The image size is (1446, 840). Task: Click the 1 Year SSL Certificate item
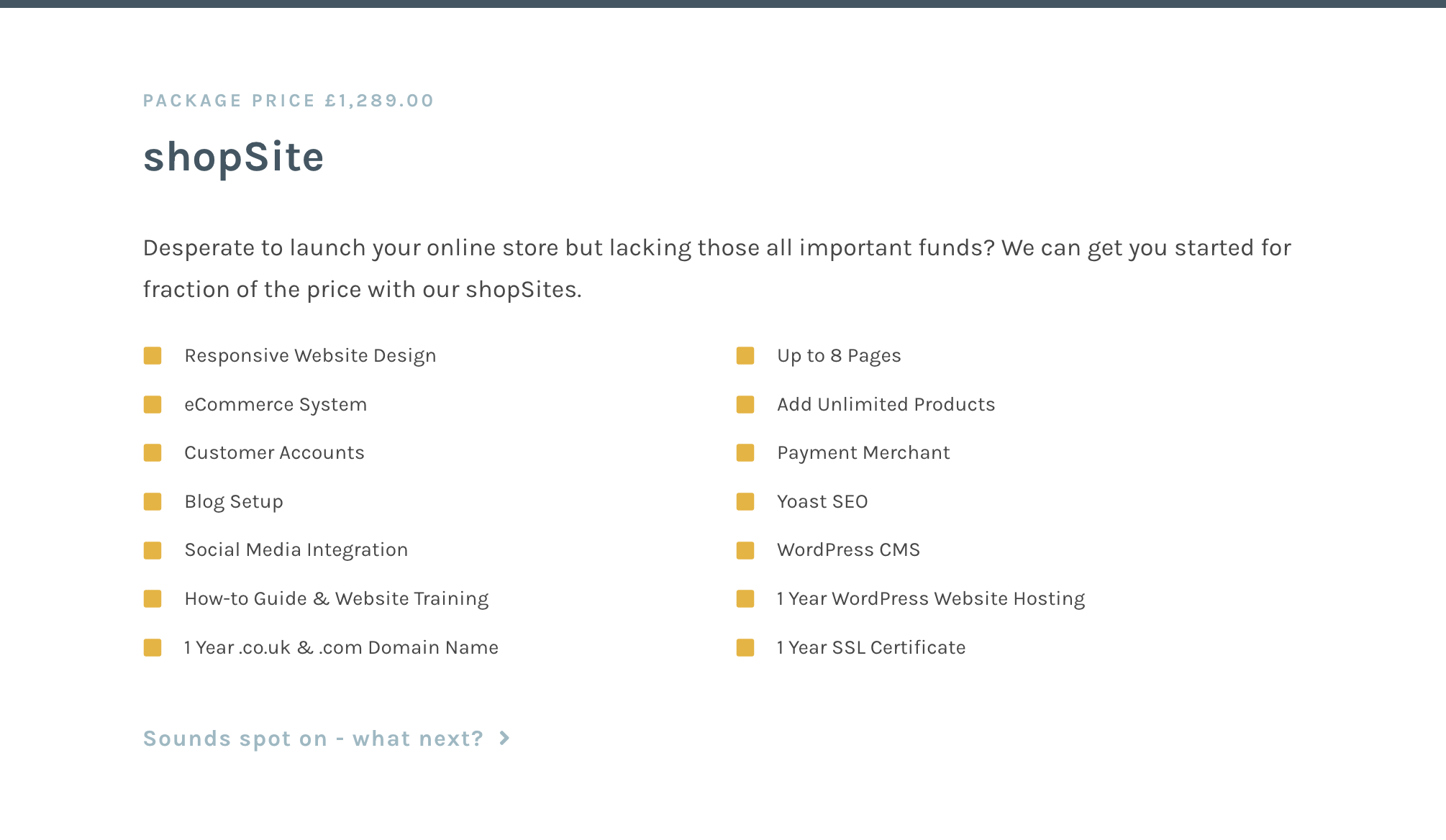click(x=870, y=648)
